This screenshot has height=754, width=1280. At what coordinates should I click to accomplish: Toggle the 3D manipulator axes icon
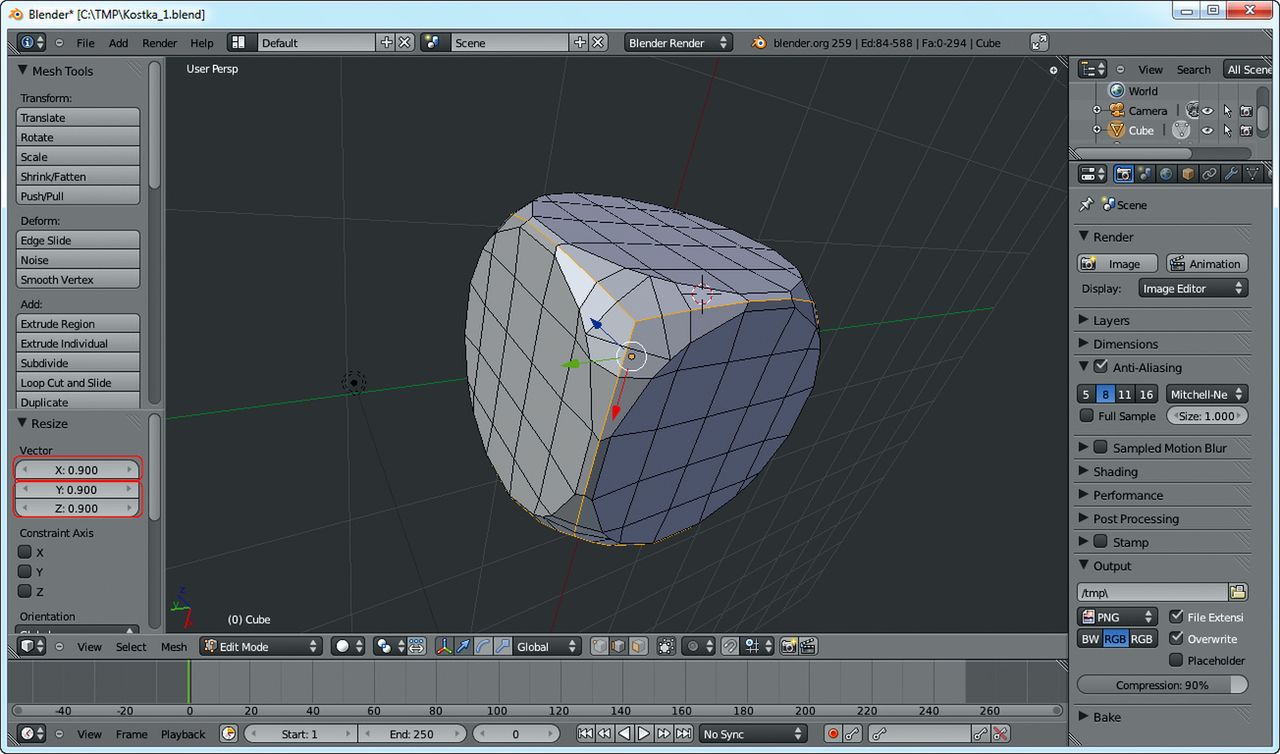tap(444, 647)
